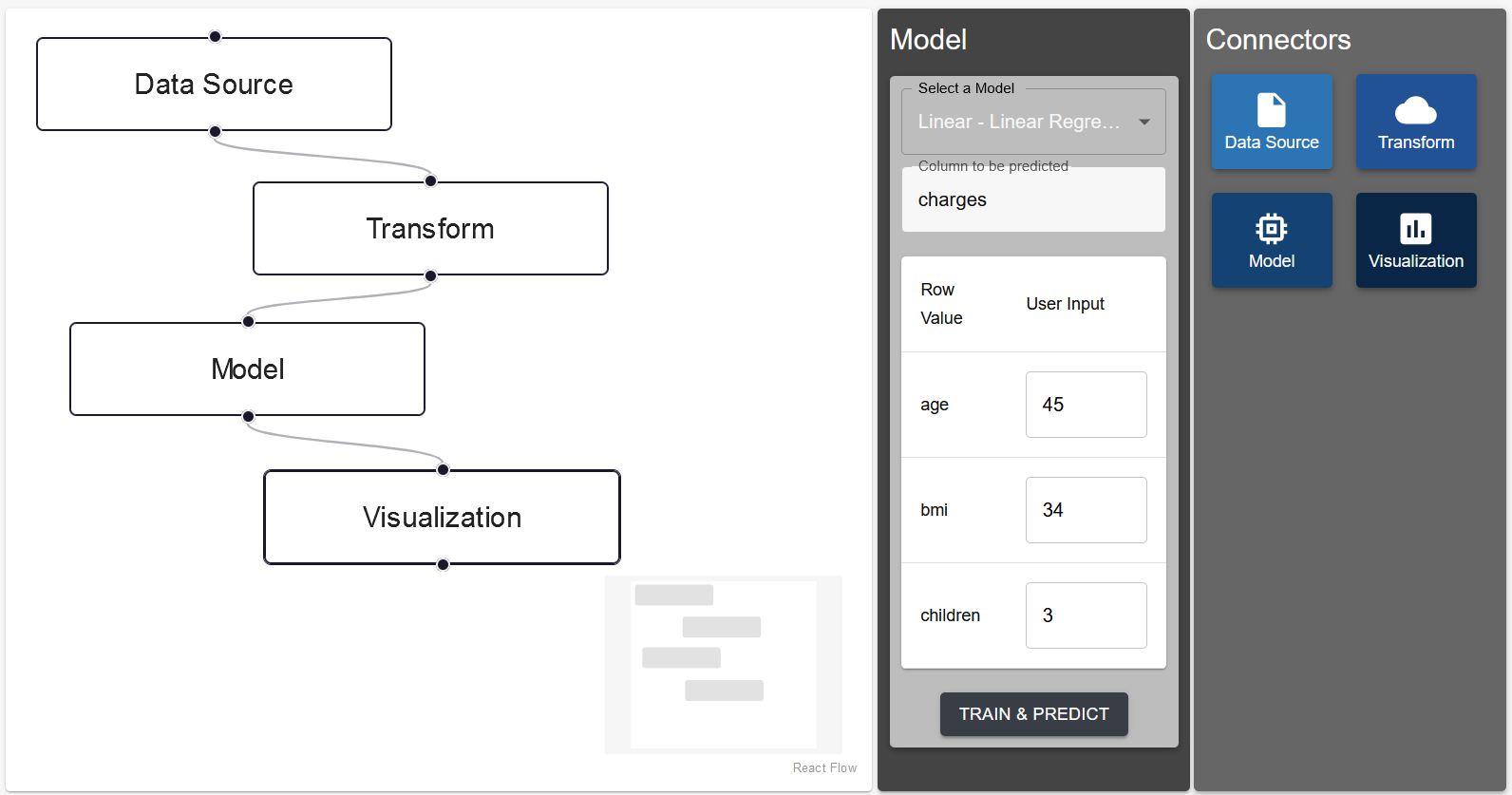1512x795 pixels.
Task: Open the Select a Model dropdown
Action: 1033,122
